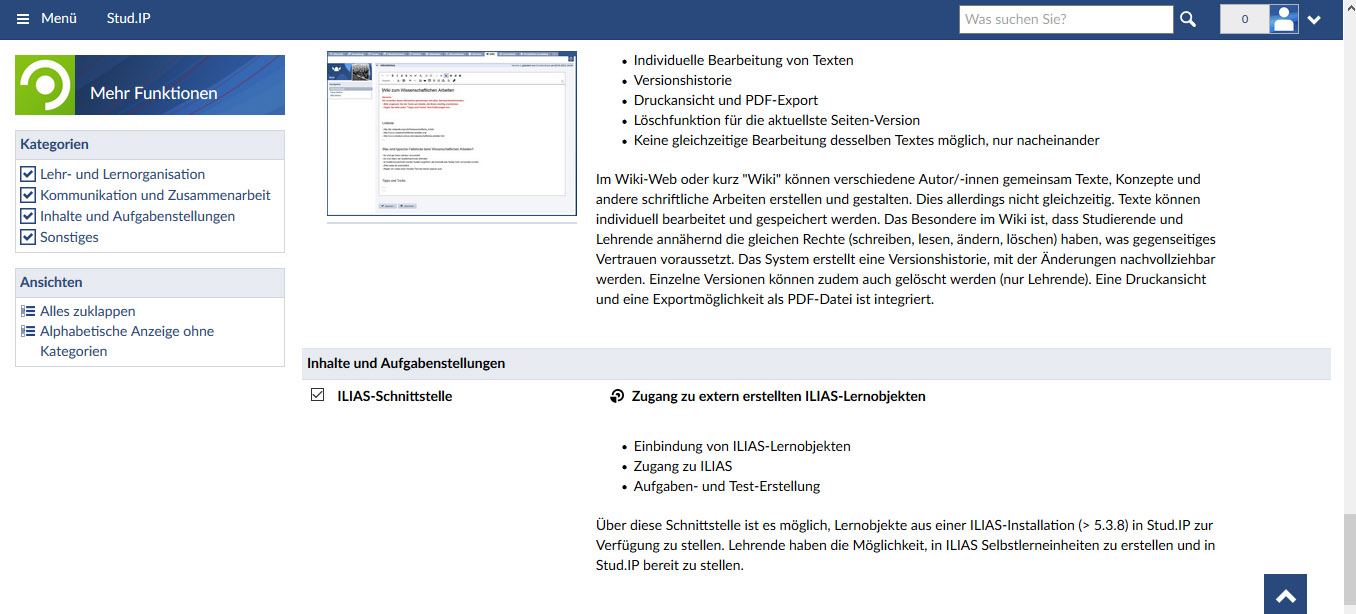The height and width of the screenshot is (614, 1356).
Task: Click the icon before Zugang zu extern erstellten
Action: click(617, 396)
